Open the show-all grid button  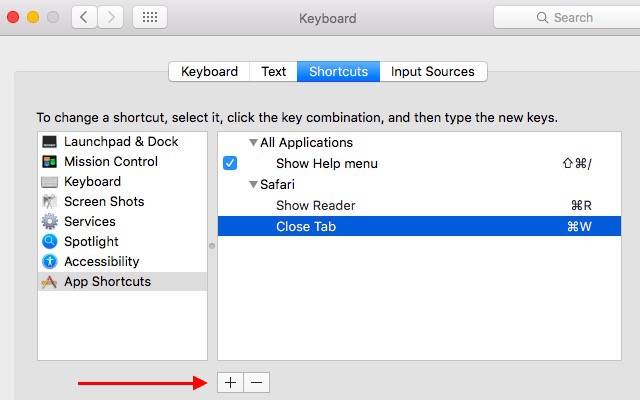[149, 17]
